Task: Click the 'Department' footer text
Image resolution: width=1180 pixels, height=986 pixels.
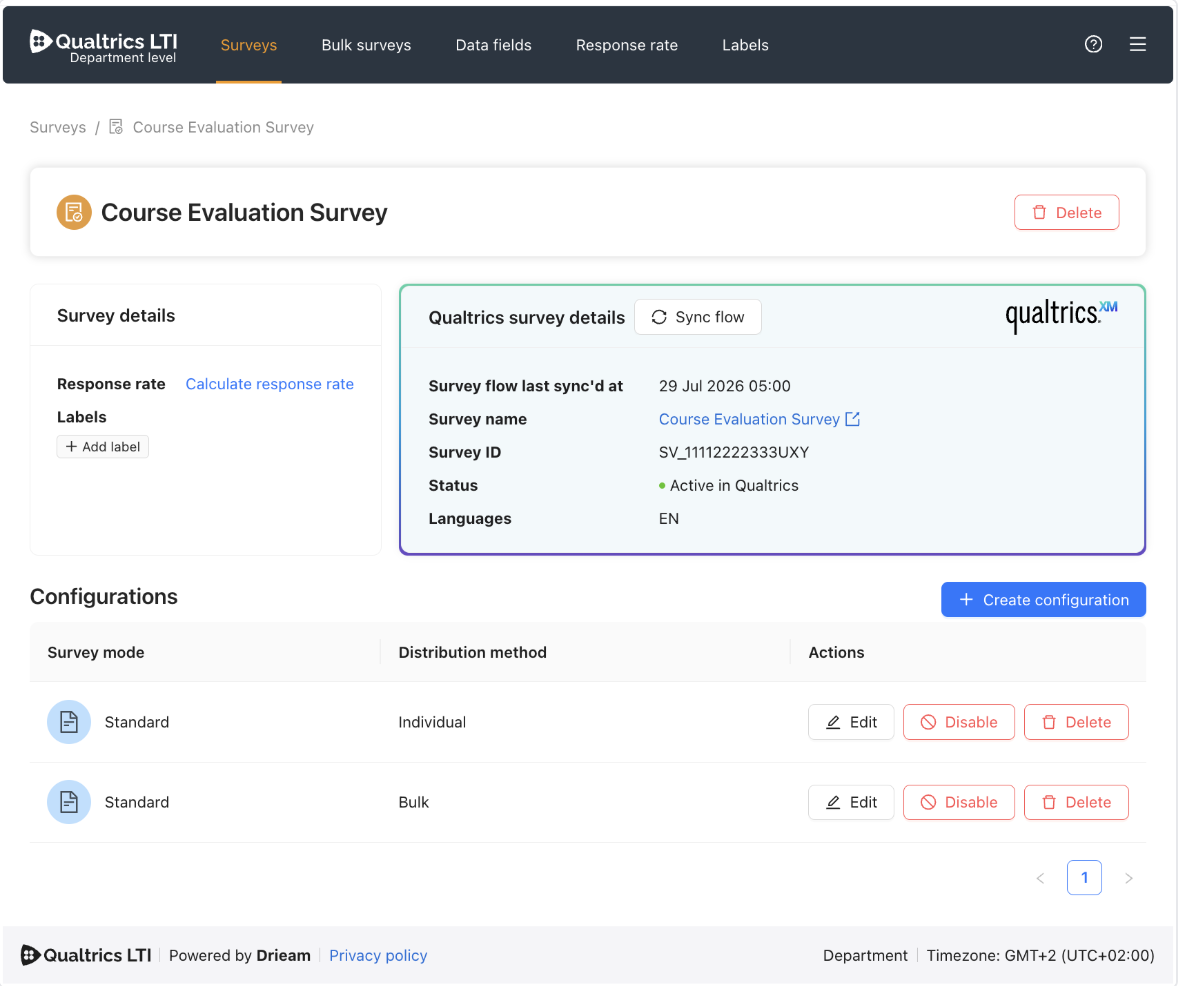Action: click(865, 955)
